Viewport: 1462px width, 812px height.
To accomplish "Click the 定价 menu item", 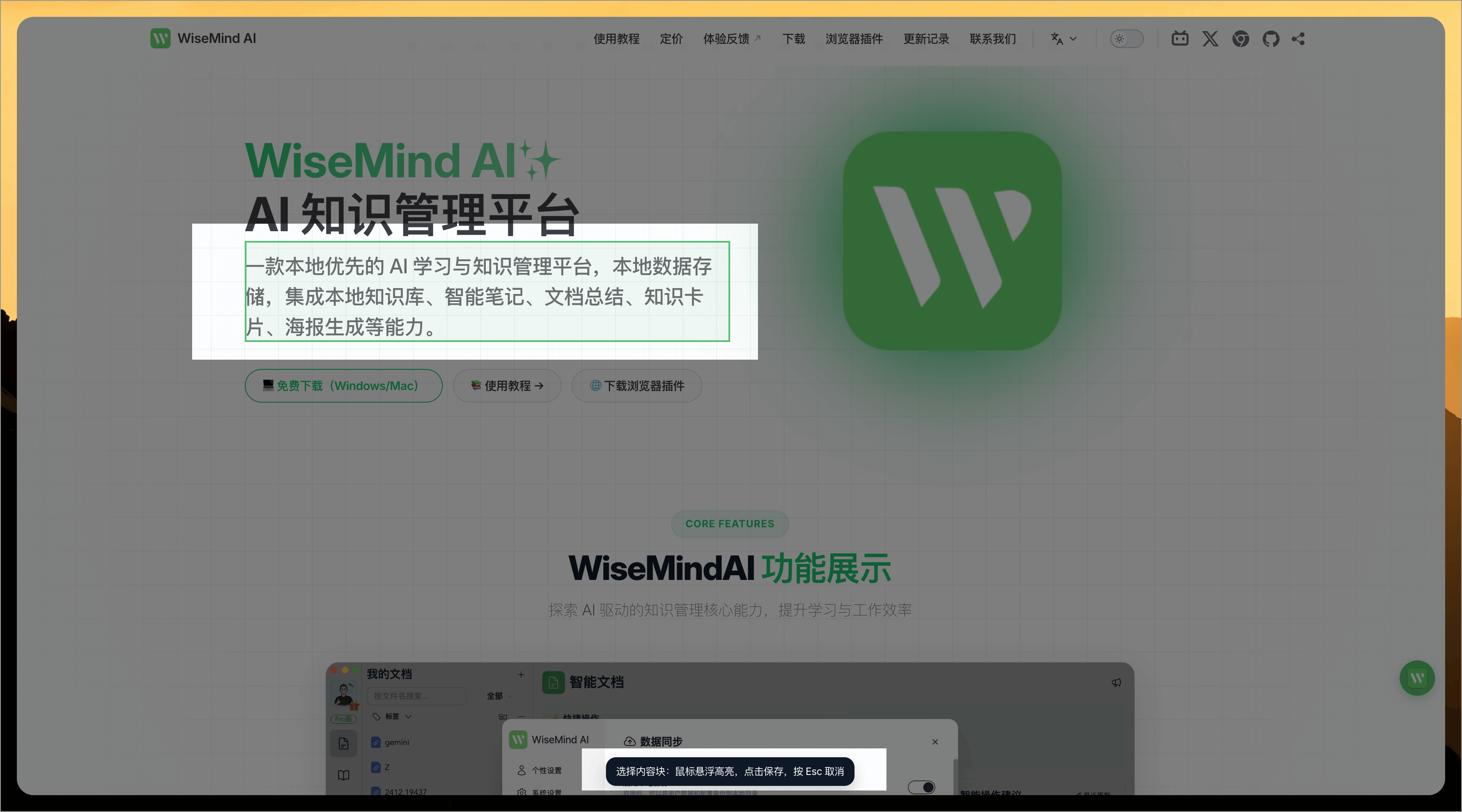I will tap(672, 39).
